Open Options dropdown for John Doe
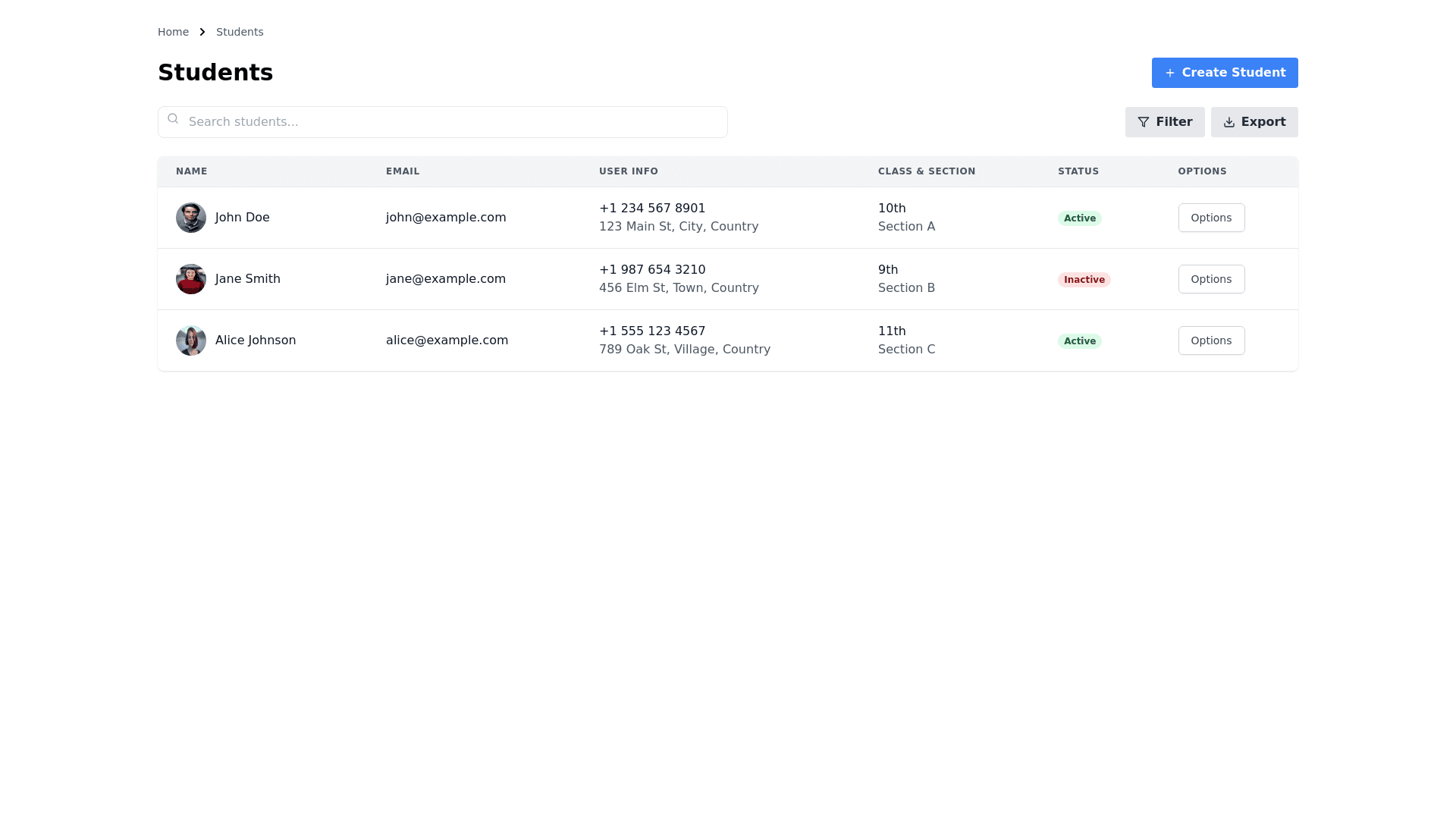 [x=1211, y=218]
